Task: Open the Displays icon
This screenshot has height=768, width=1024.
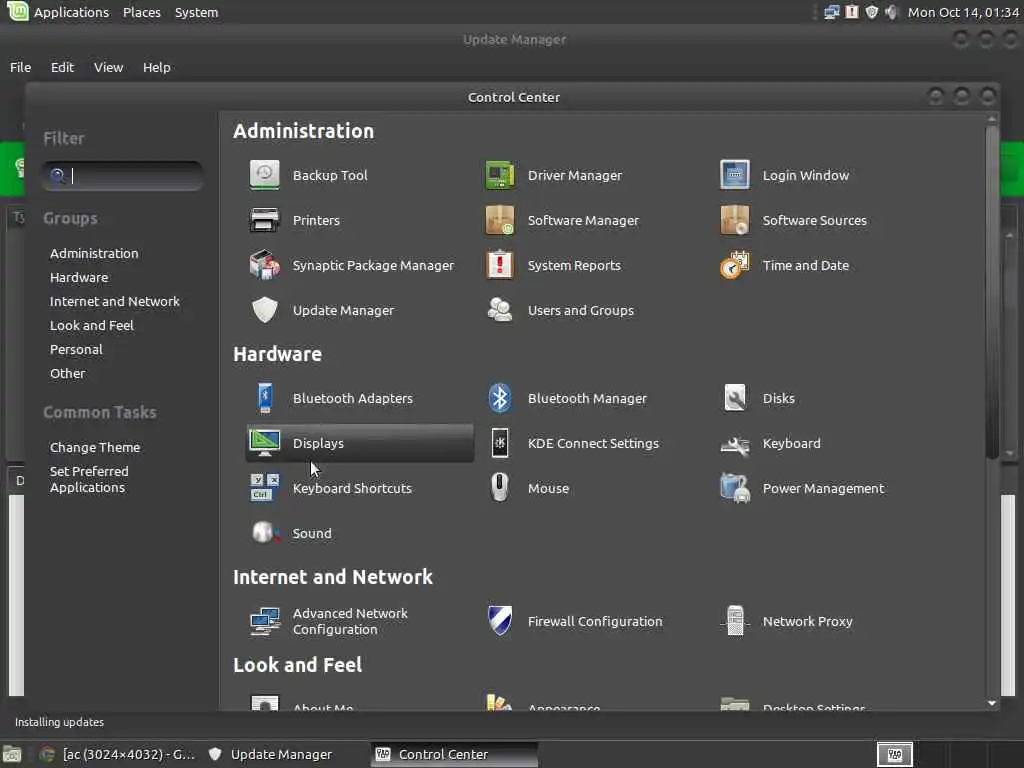Action: tap(264, 443)
